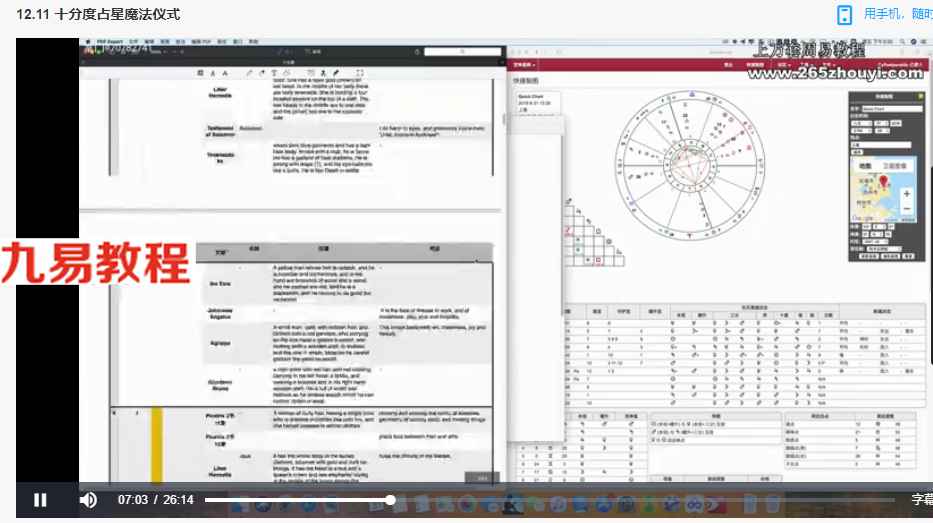Click the video title 12.11 十分度占星魔法仪式

click(x=98, y=14)
